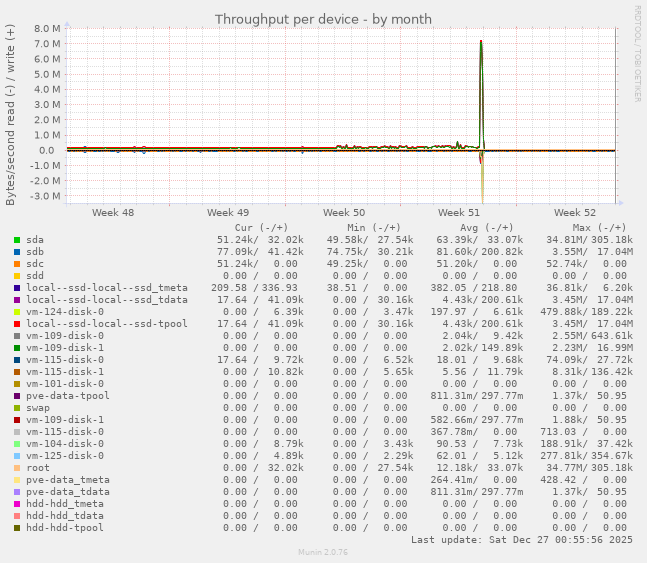This screenshot has width=647, height=563.
Task: Click the graph title 'Throughput per device - by month'
Action: (x=323, y=19)
